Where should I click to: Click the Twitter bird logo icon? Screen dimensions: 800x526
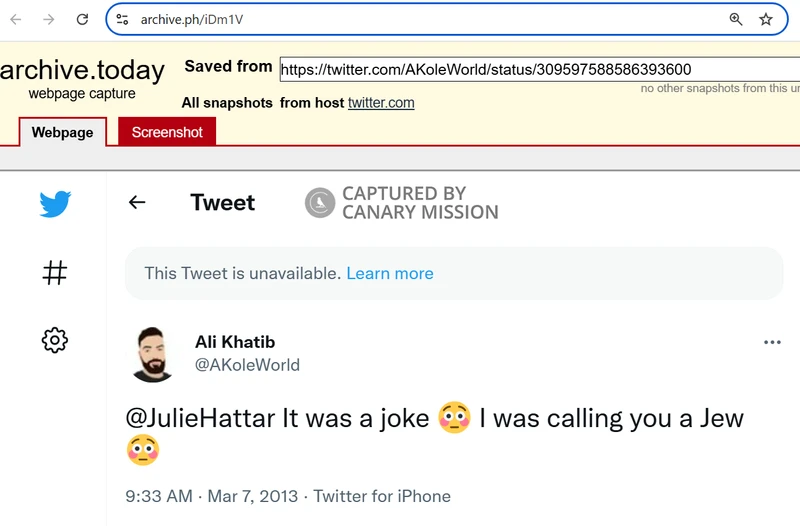(x=55, y=204)
